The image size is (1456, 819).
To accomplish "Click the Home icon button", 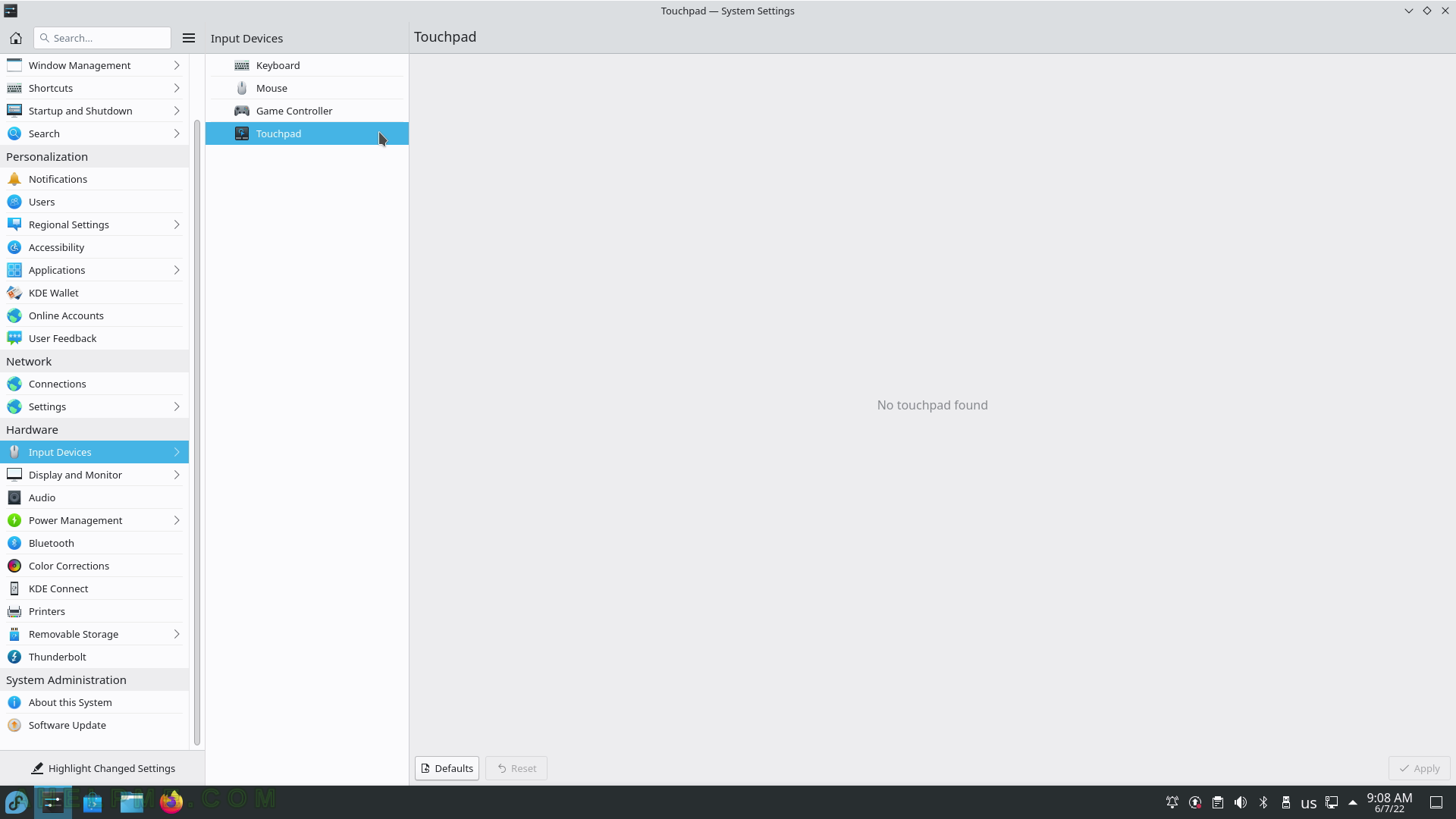I will [16, 38].
